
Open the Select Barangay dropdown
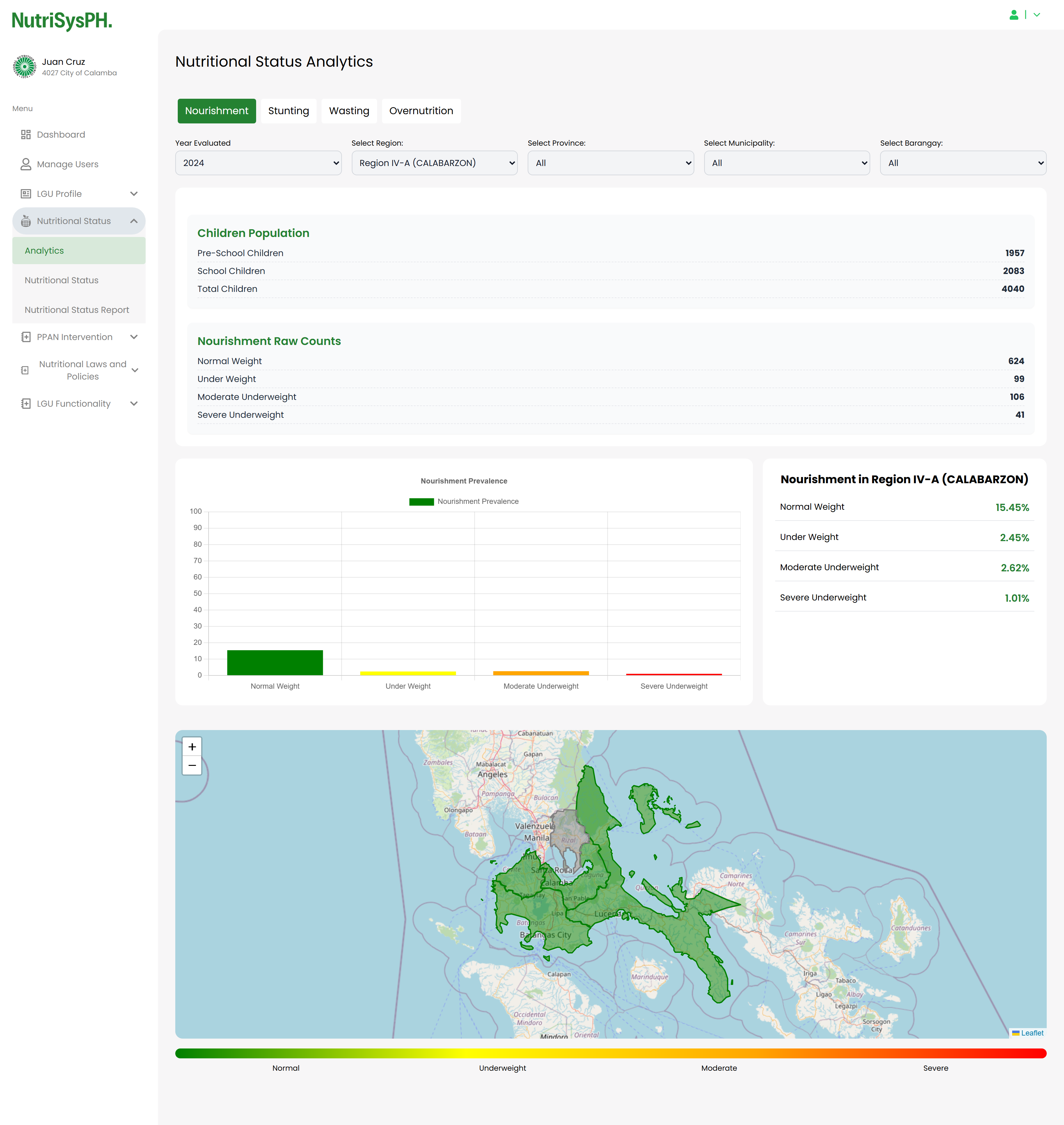(962, 163)
